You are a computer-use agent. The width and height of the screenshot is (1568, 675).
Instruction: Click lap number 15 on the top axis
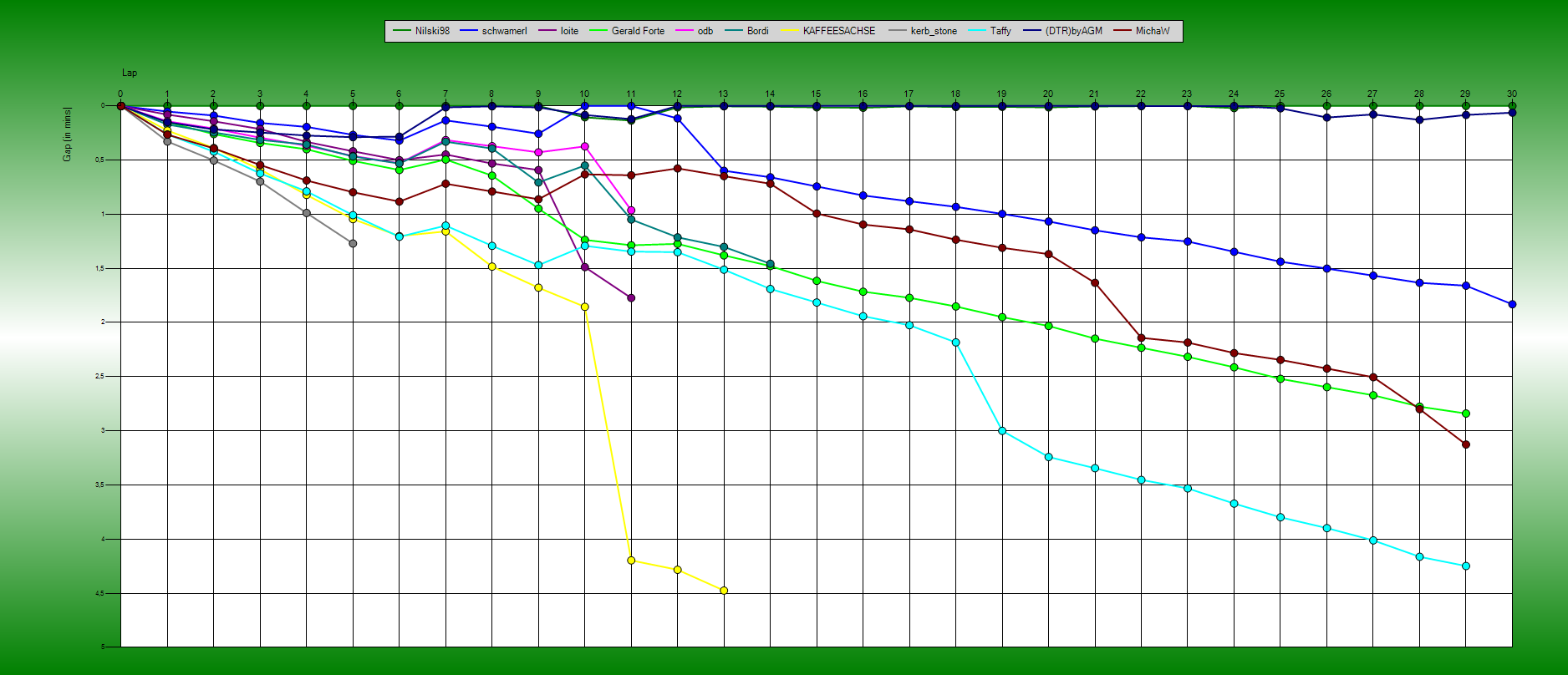pyautogui.click(x=816, y=94)
